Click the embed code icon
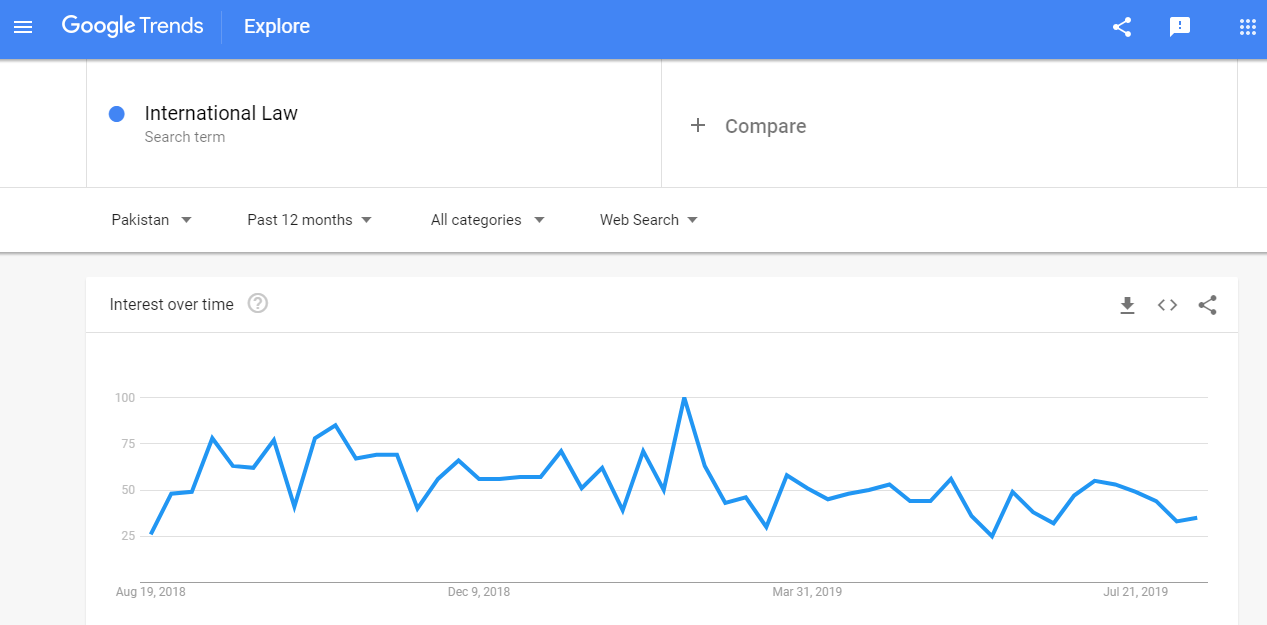The image size is (1267, 625). (1167, 305)
